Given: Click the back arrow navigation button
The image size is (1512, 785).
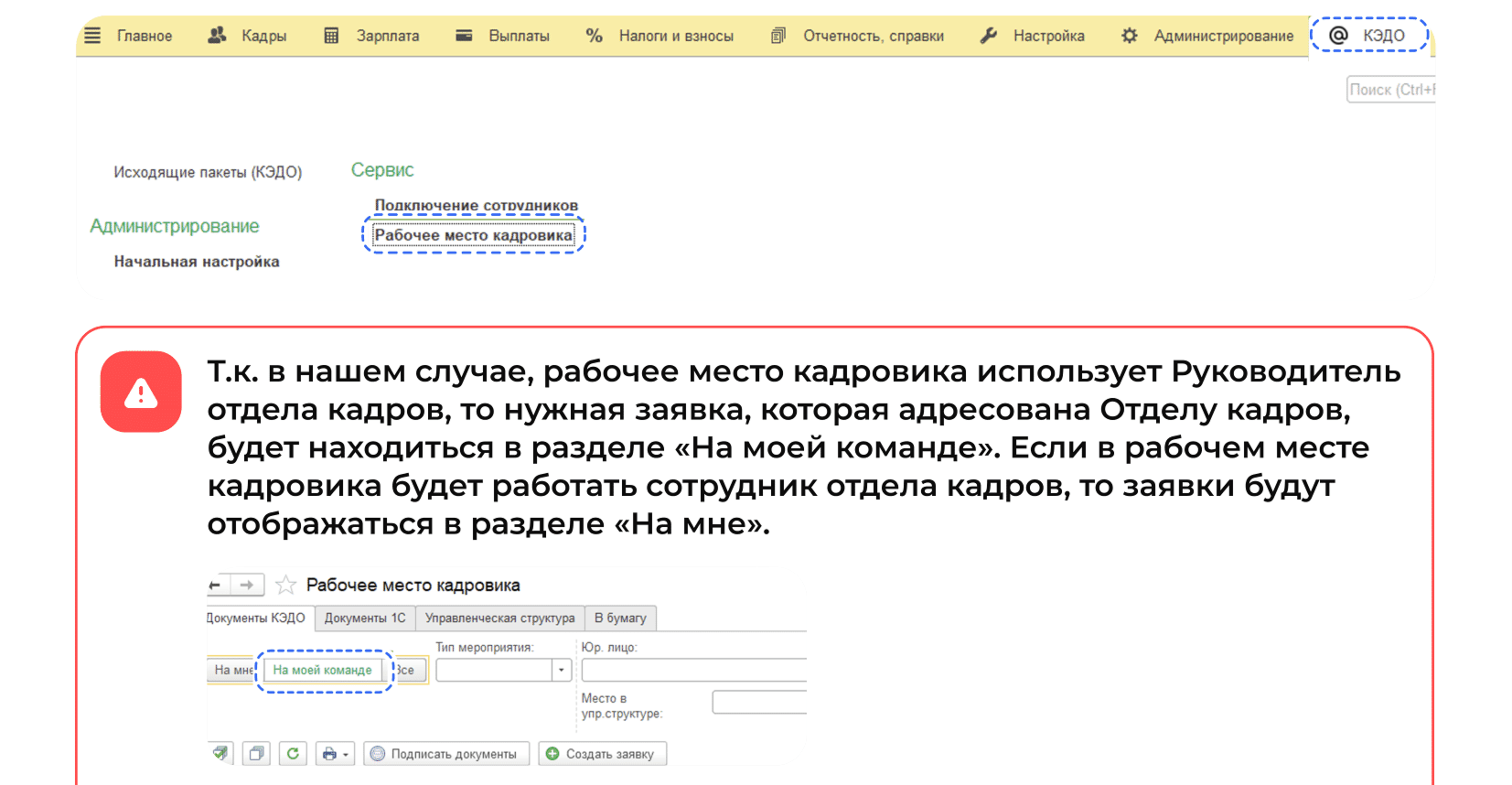Looking at the screenshot, I should (x=216, y=585).
